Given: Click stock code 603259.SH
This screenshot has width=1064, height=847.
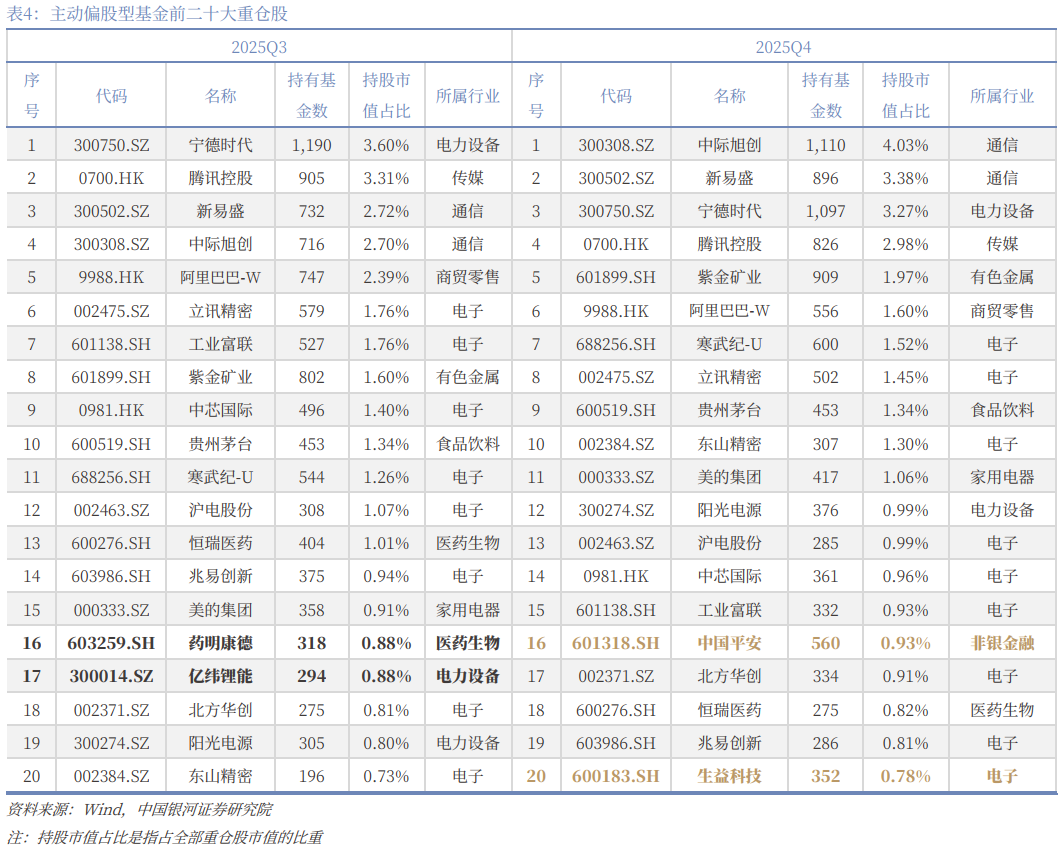Looking at the screenshot, I should tap(111, 643).
